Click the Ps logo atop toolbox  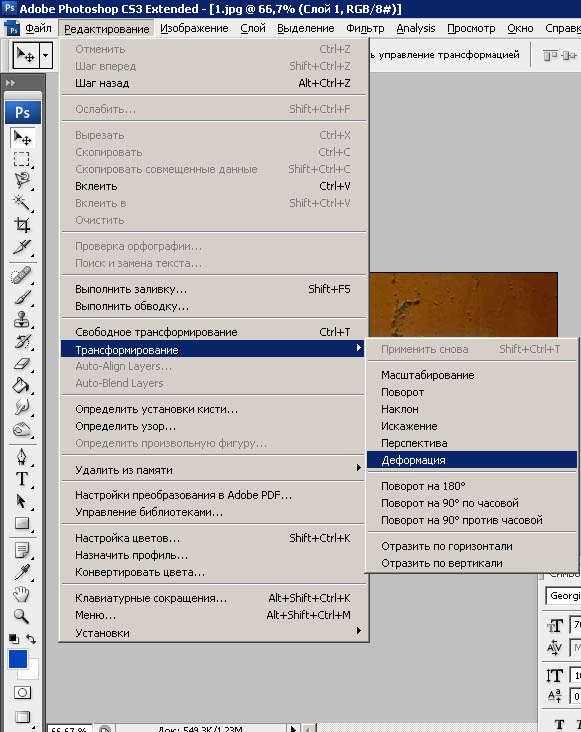23,113
